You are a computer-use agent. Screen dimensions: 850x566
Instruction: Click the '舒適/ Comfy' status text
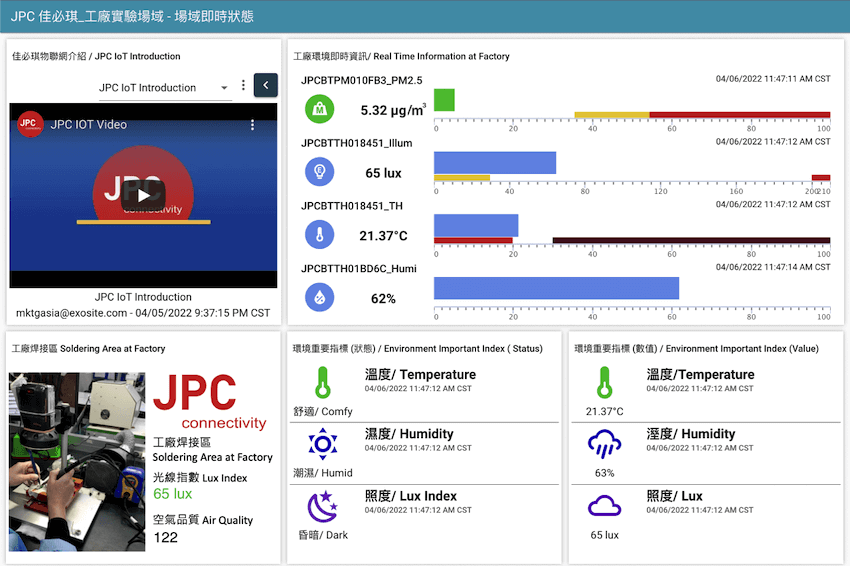[323, 411]
